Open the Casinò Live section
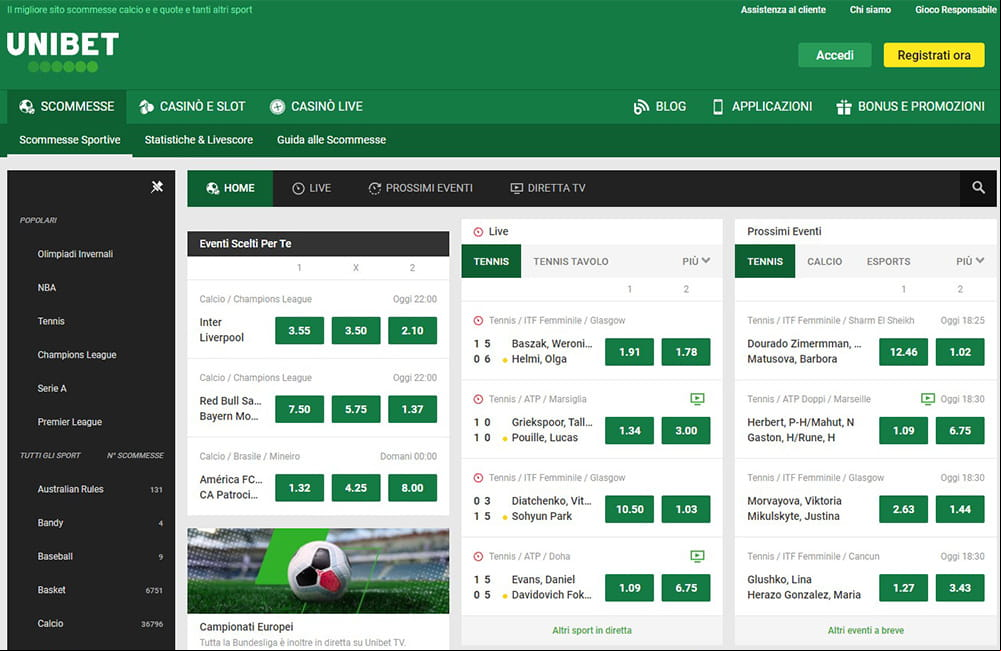This screenshot has height=651, width=1001. [x=316, y=107]
